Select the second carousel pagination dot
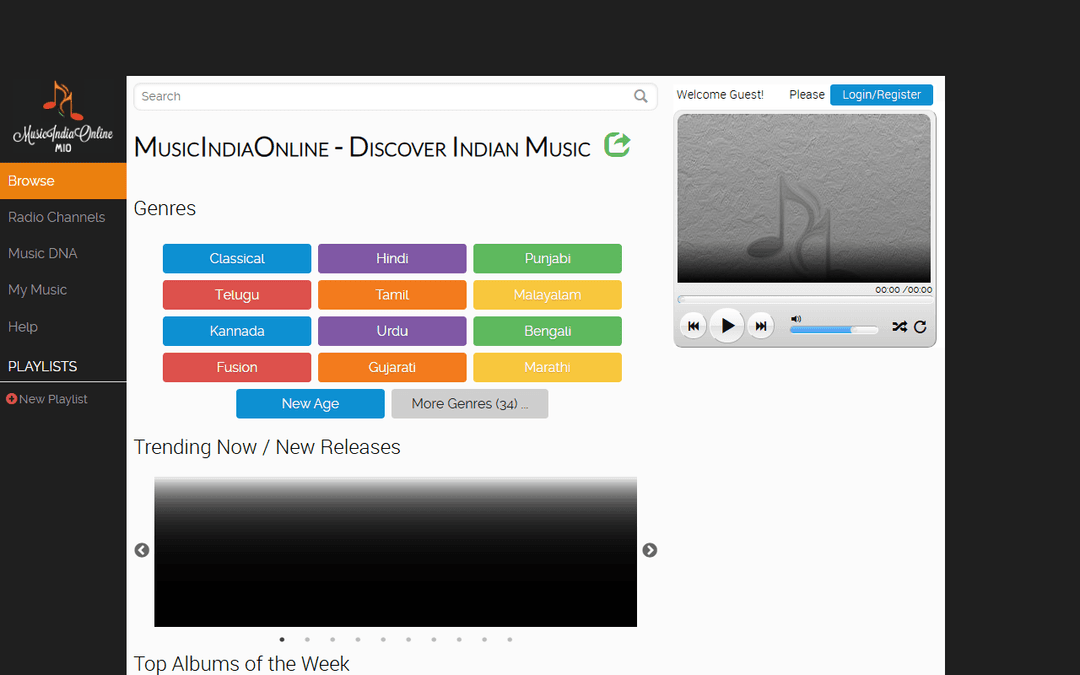 point(307,639)
